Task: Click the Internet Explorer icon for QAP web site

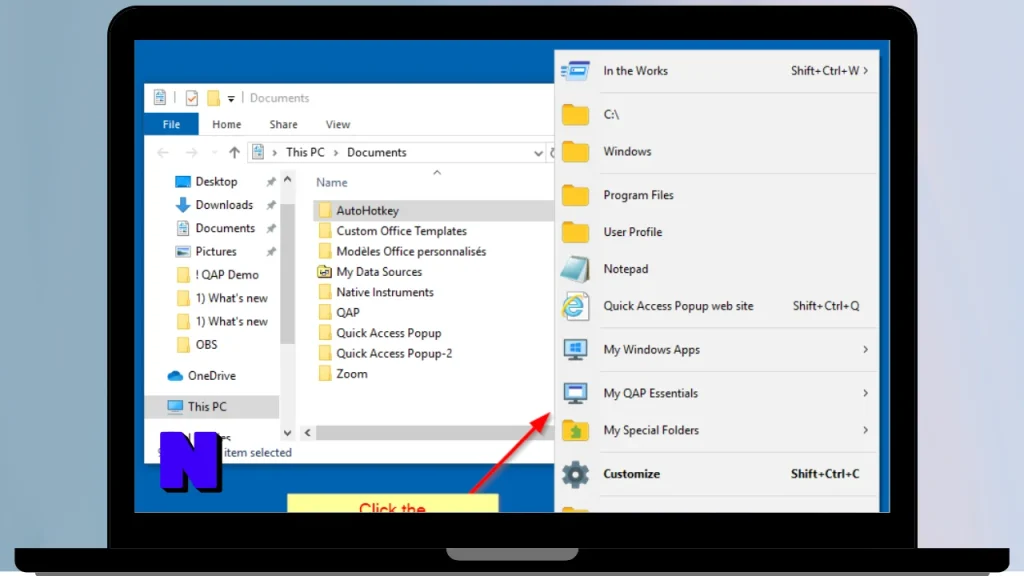Action: tap(575, 306)
